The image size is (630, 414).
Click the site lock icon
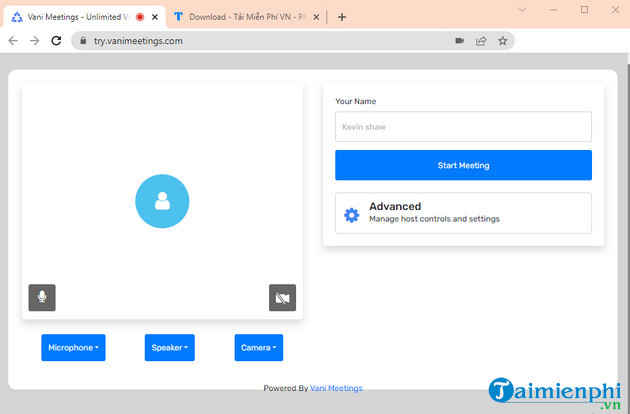[84, 41]
